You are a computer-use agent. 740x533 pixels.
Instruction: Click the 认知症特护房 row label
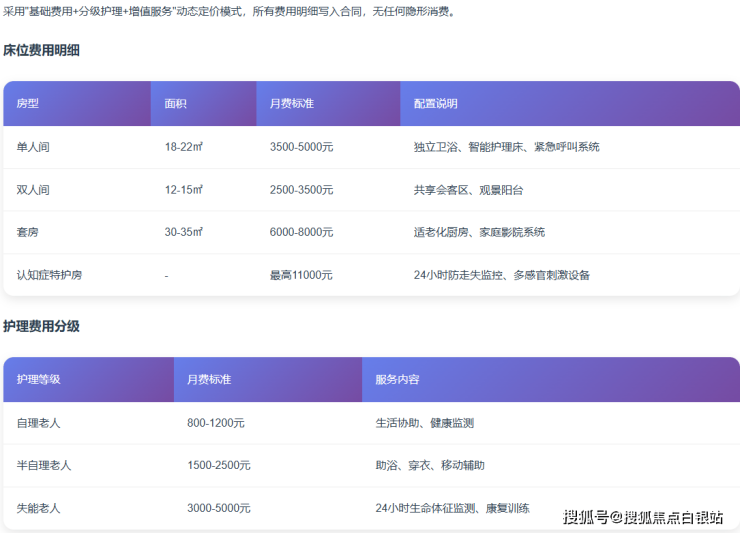click(x=49, y=275)
